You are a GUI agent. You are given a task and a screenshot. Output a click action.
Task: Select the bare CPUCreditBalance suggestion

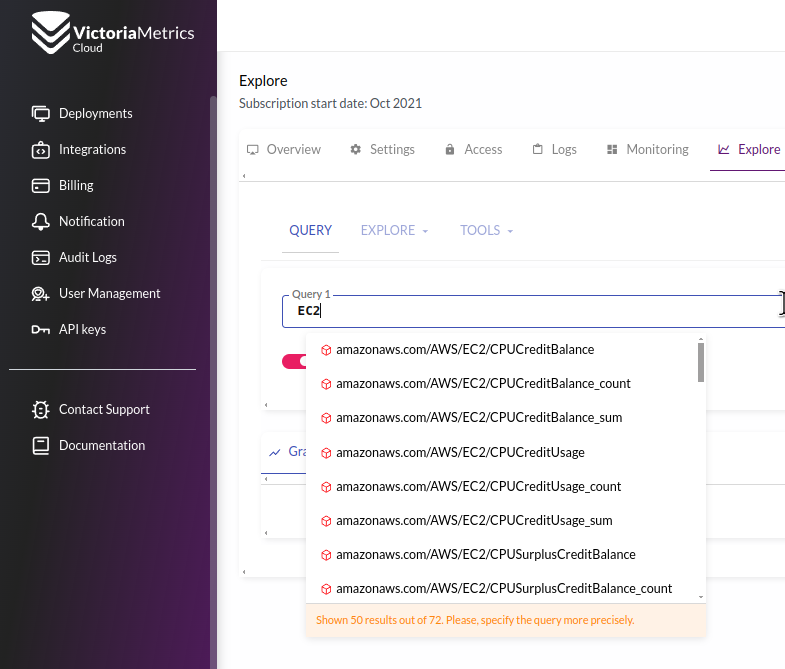[502, 350]
